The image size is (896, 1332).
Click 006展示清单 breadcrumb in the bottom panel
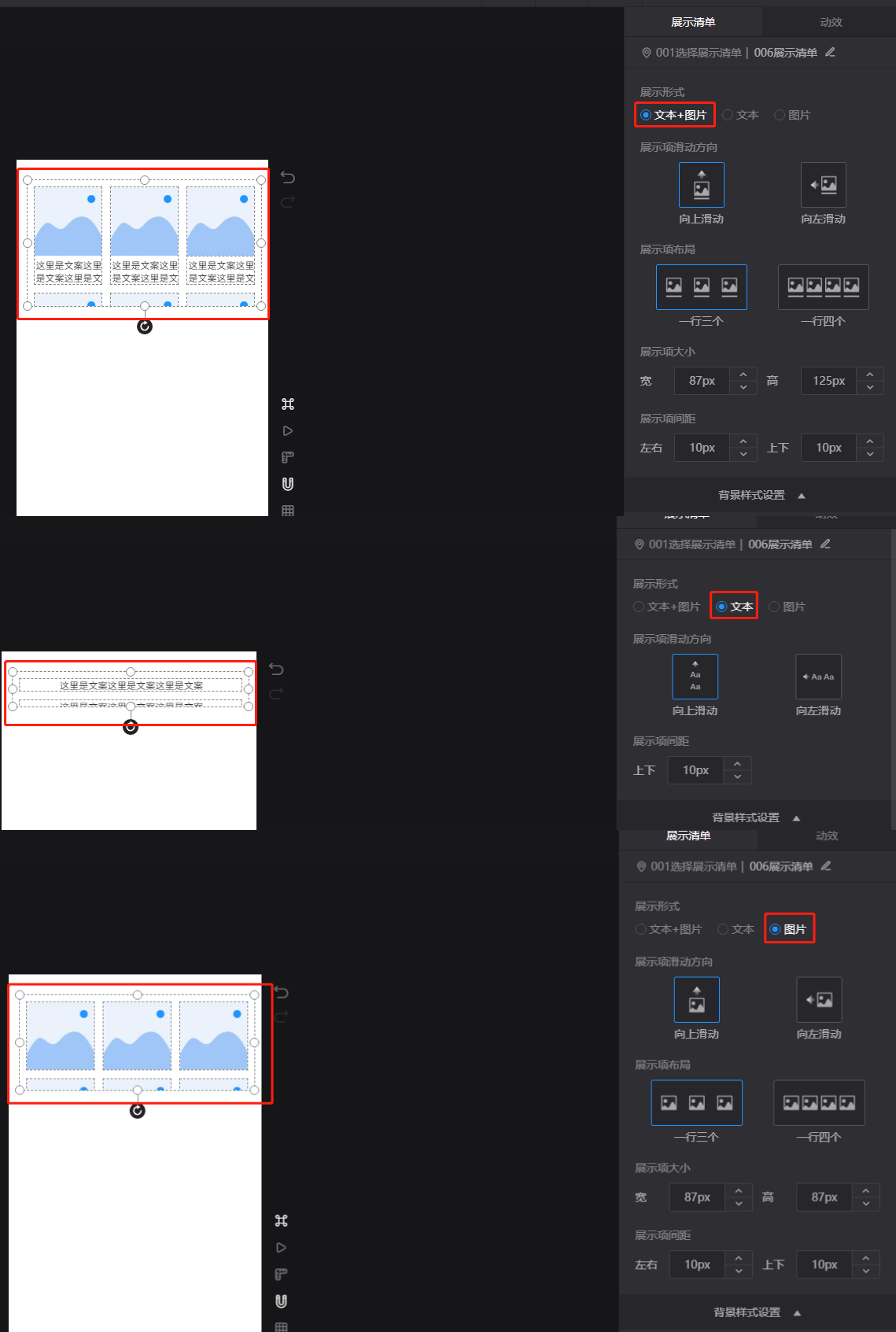(781, 866)
